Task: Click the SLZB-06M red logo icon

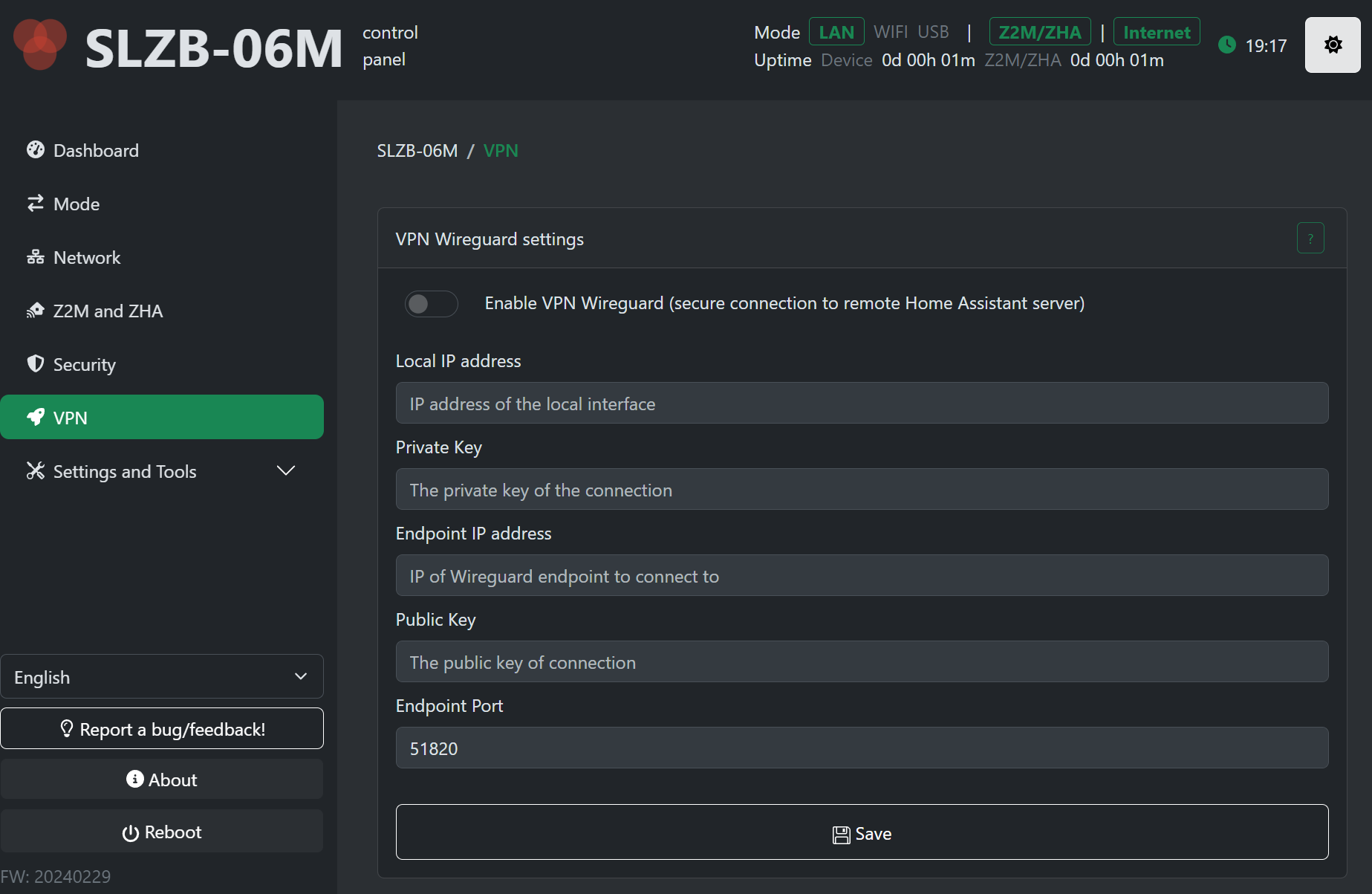Action: [x=40, y=45]
